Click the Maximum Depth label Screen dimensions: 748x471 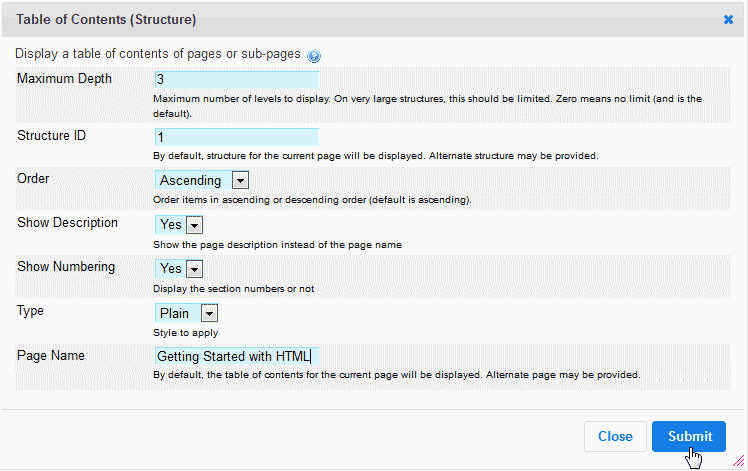pos(65,79)
